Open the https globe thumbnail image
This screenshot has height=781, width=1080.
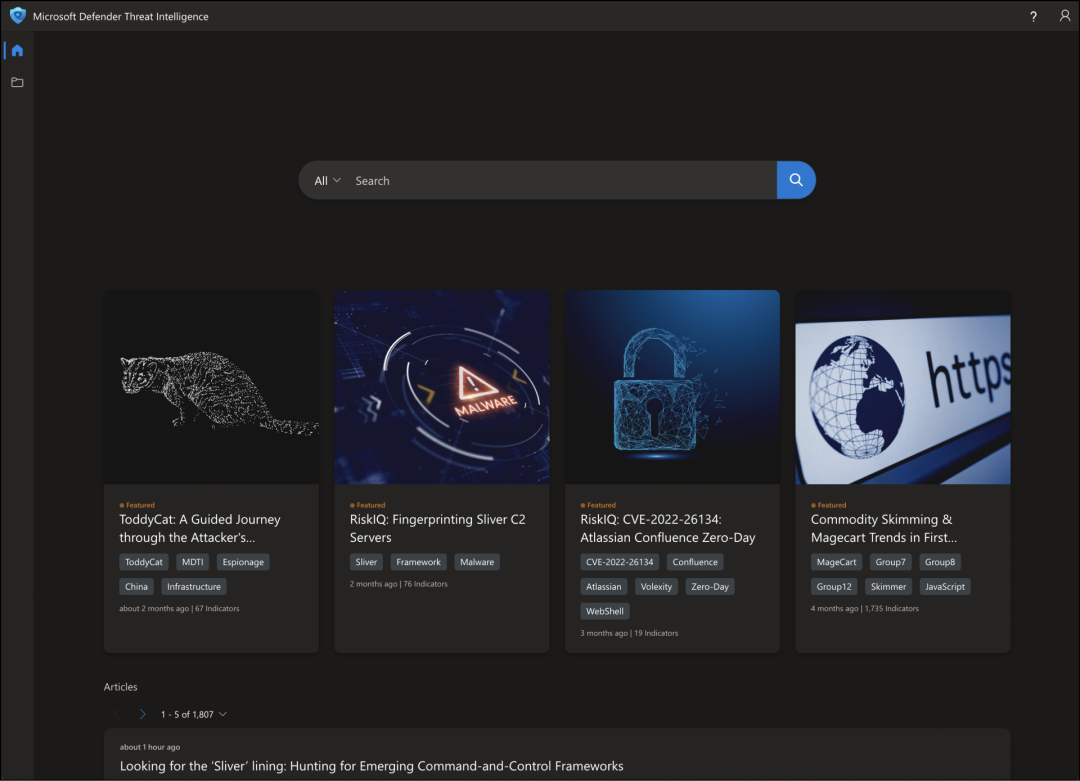tap(903, 387)
